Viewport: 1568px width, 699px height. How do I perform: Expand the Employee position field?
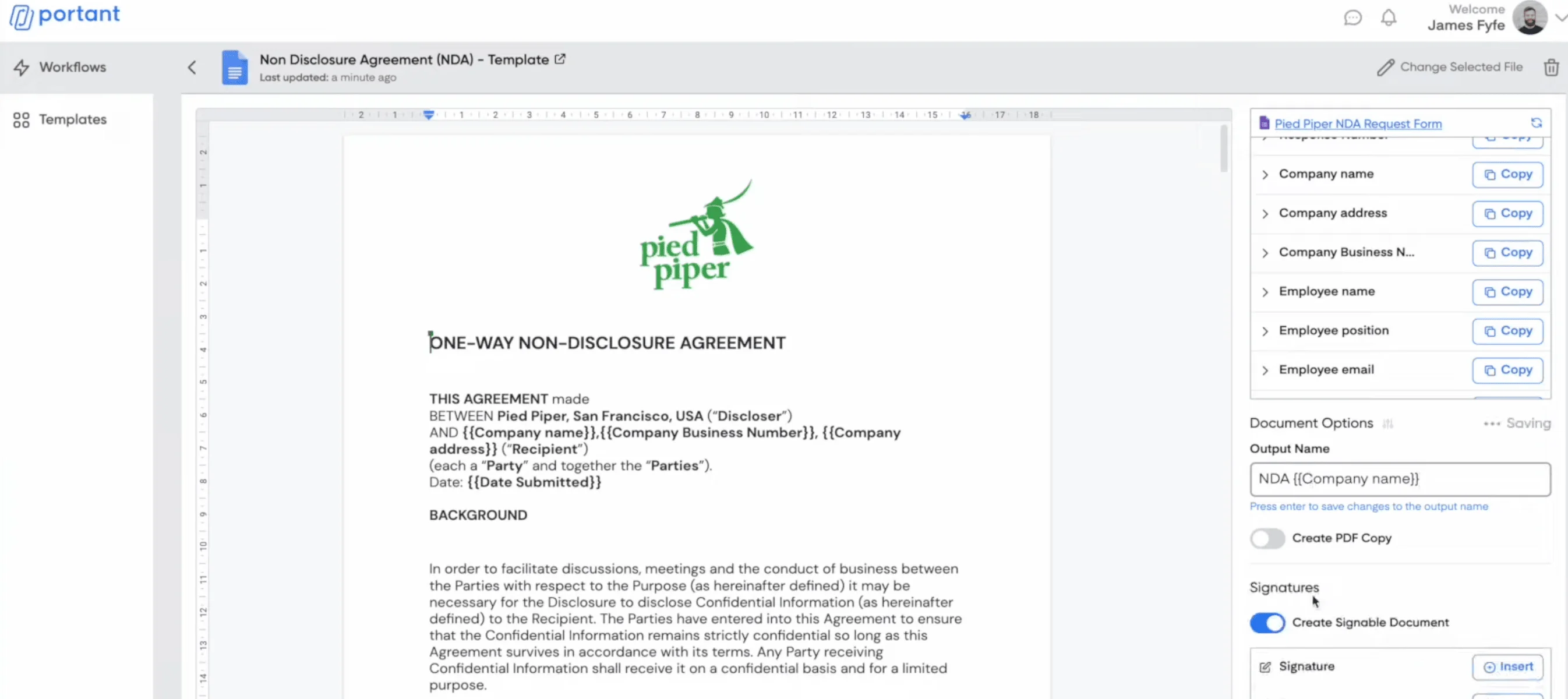click(1265, 331)
